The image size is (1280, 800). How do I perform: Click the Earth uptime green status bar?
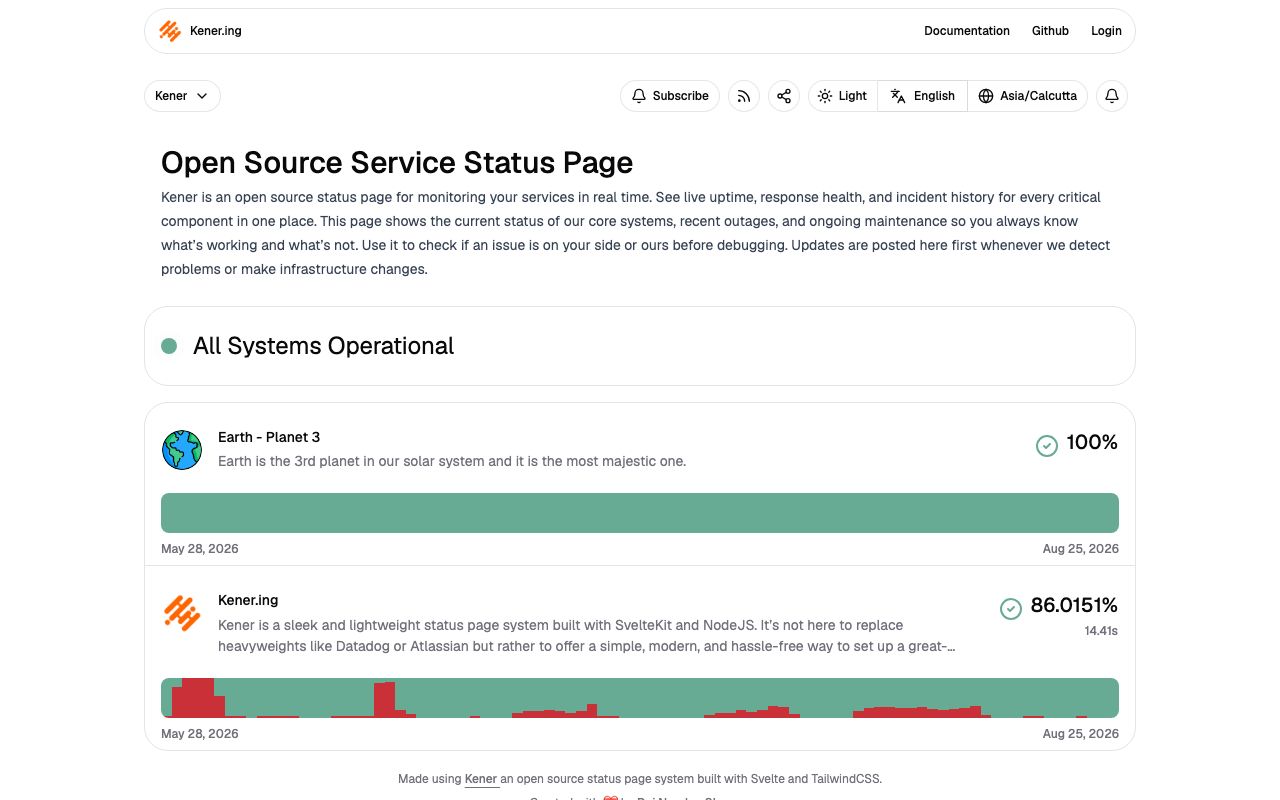pos(640,513)
